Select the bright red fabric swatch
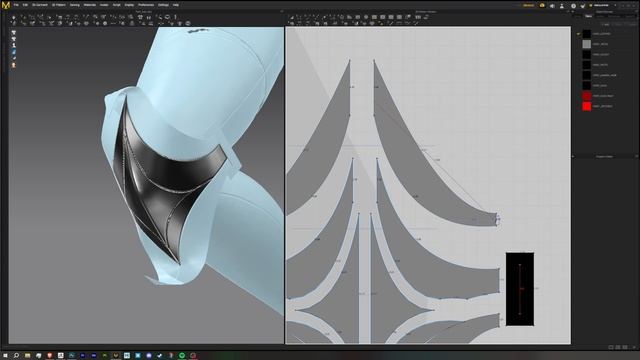The height and width of the screenshot is (360, 640). point(587,106)
